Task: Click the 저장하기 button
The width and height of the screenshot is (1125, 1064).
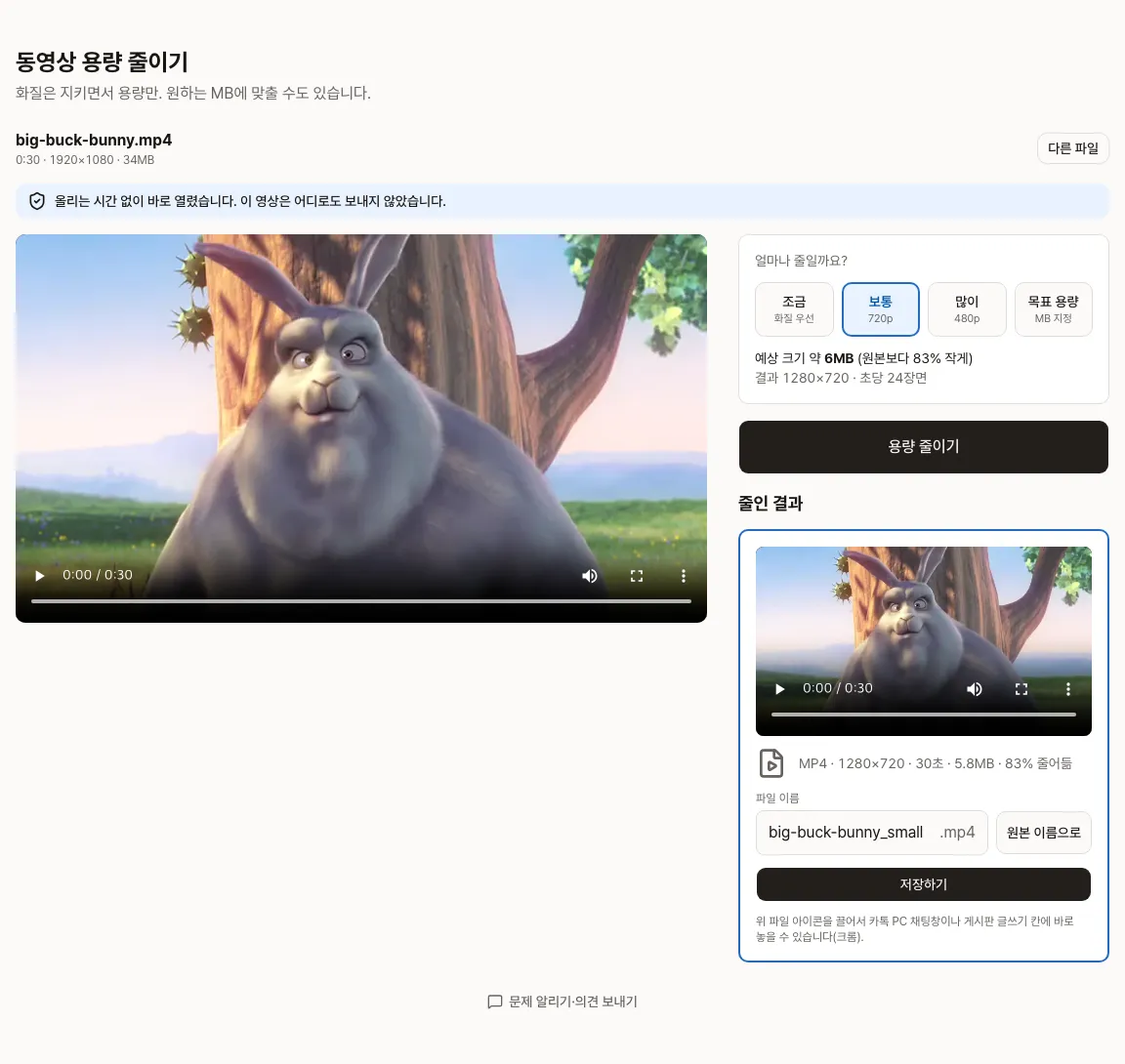Action: point(924,884)
